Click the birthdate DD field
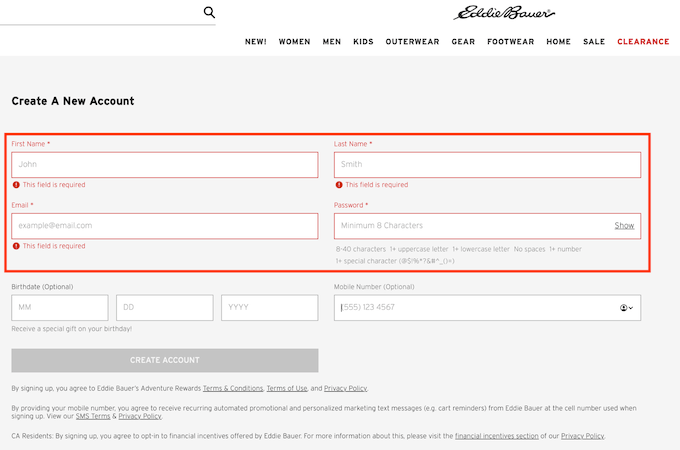Image resolution: width=680 pixels, height=450 pixels. (x=165, y=308)
